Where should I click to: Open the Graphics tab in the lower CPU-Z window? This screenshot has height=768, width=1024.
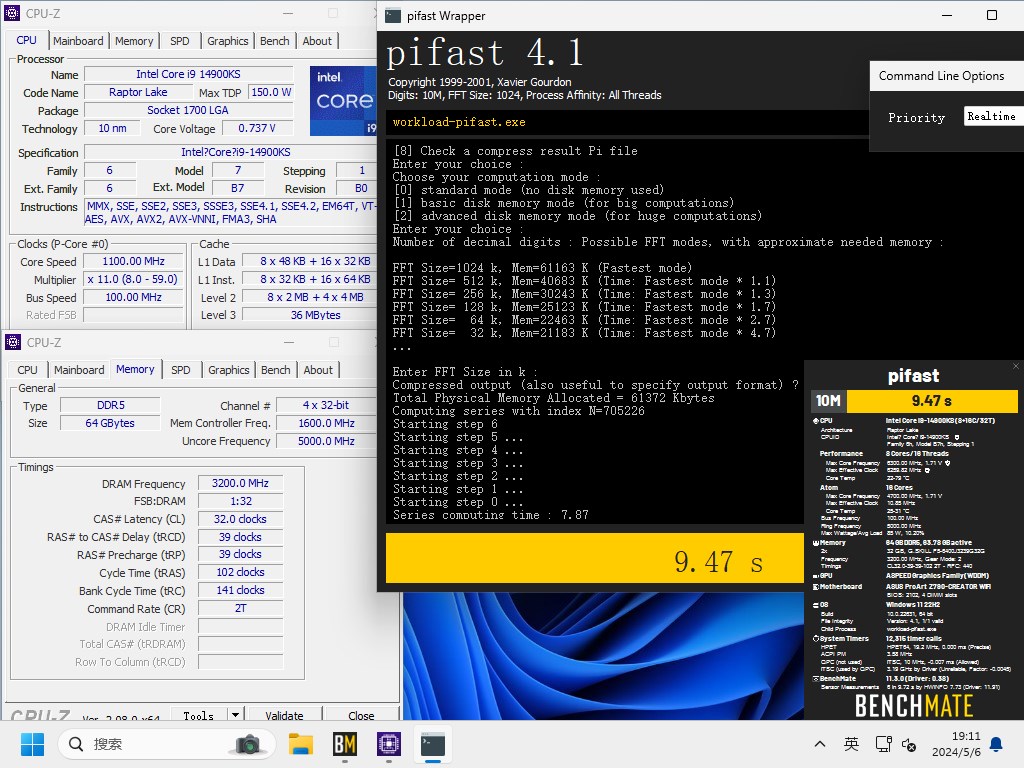click(229, 370)
